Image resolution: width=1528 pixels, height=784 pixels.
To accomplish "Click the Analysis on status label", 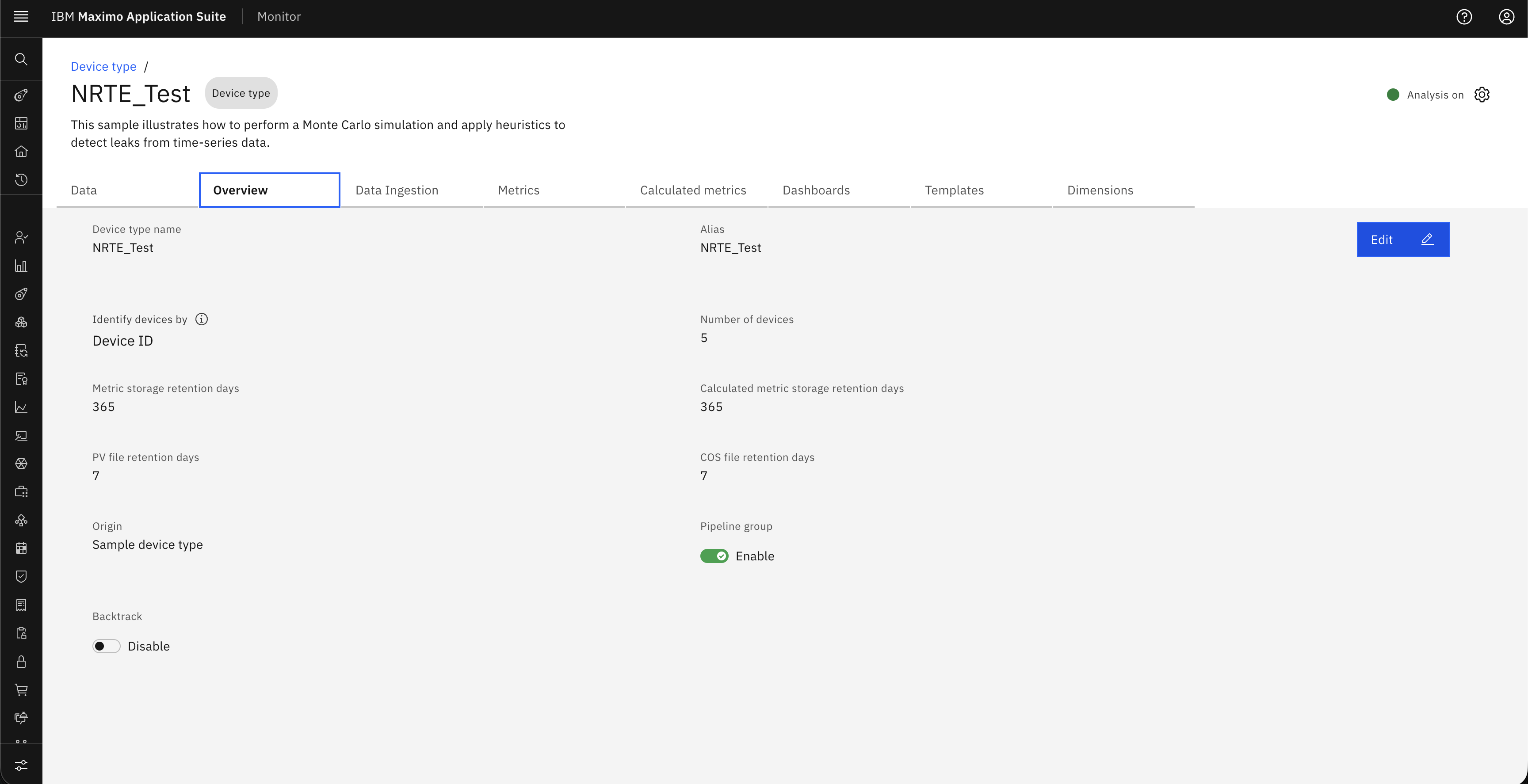I will pos(1435,95).
